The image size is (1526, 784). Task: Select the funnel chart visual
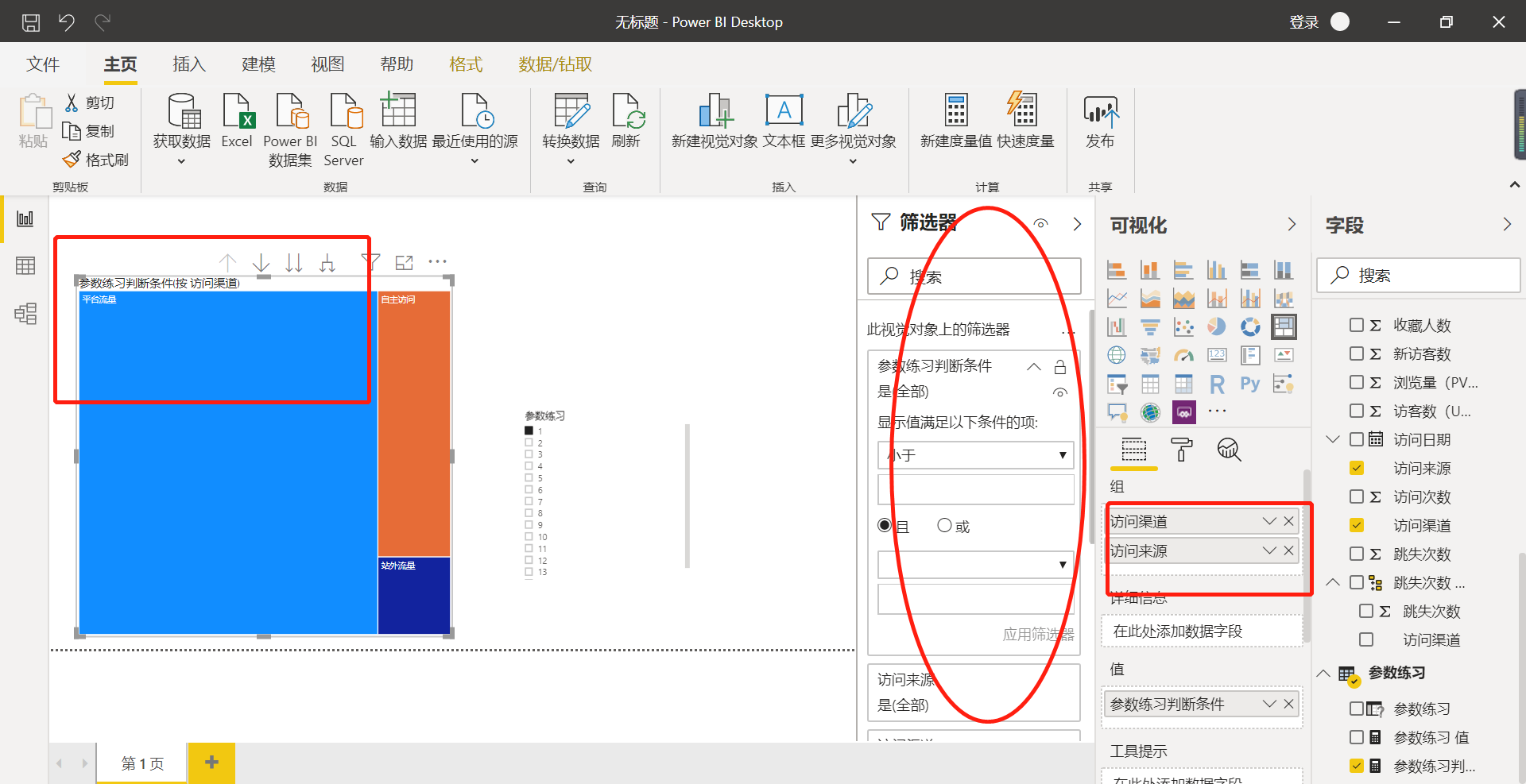(x=1150, y=327)
